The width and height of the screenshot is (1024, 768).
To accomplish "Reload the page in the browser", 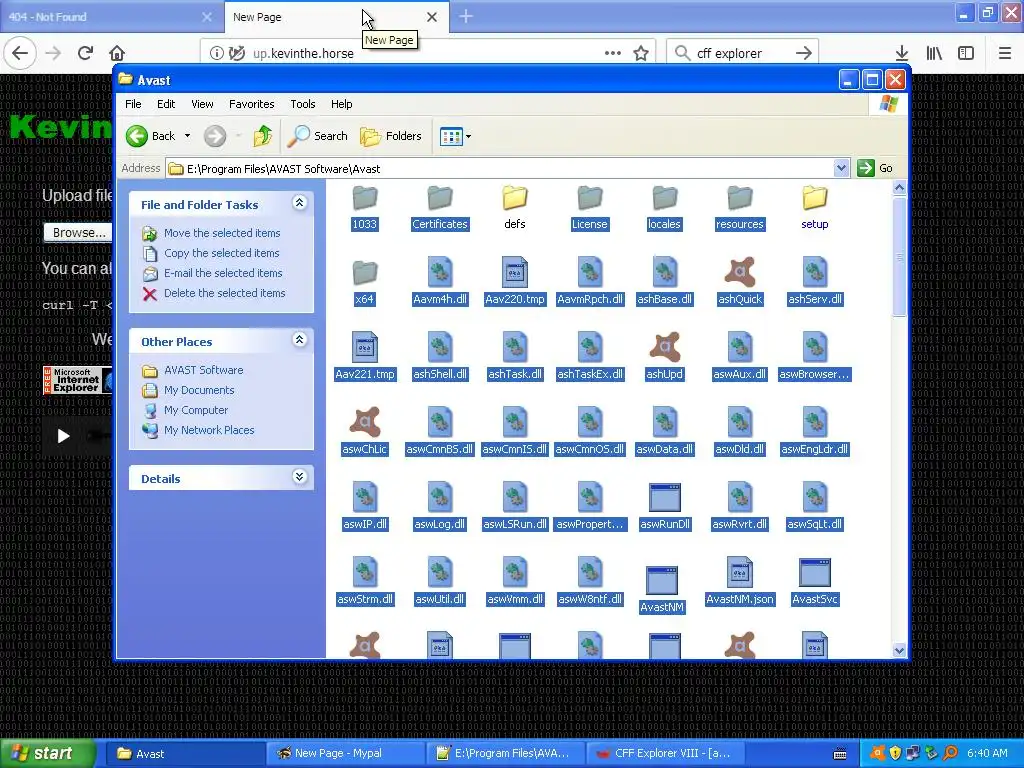I will 85,53.
